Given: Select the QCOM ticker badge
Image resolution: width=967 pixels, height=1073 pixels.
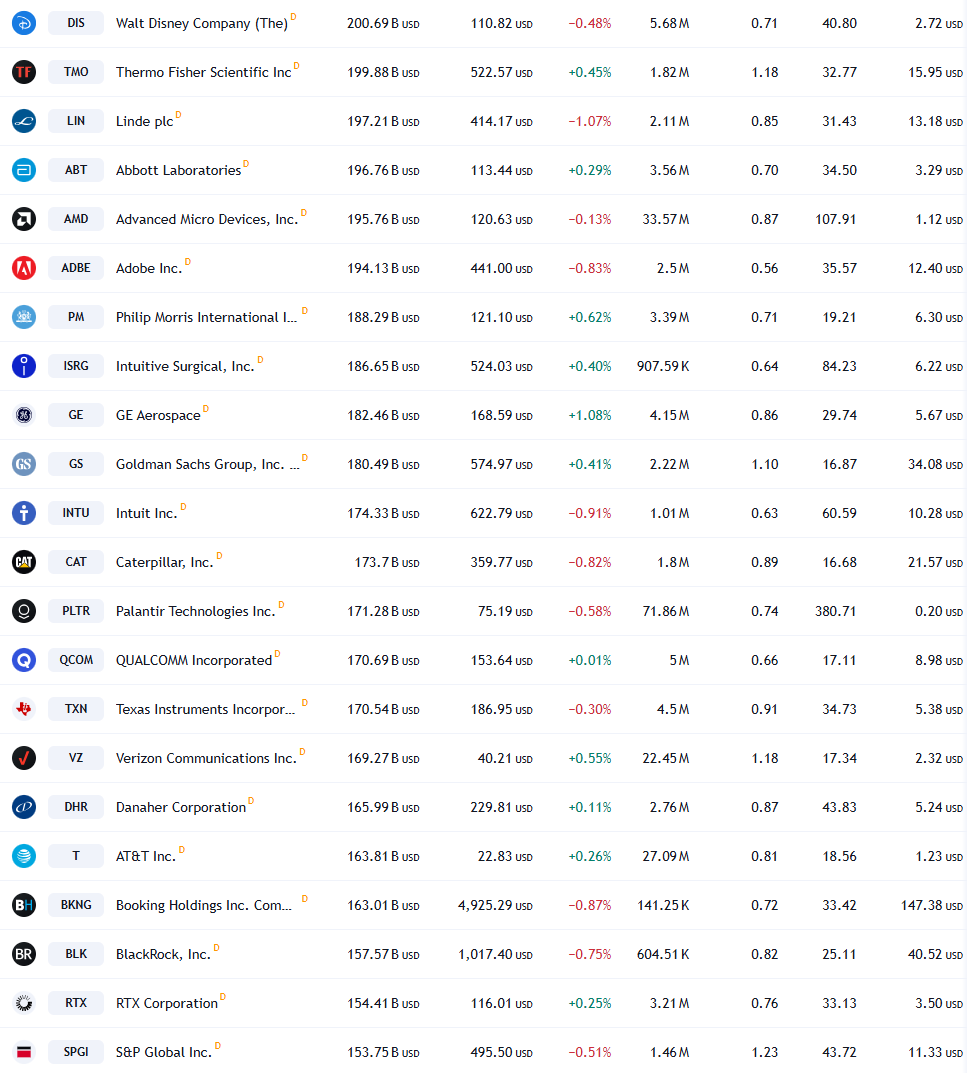Looking at the screenshot, I should pyautogui.click(x=76, y=660).
